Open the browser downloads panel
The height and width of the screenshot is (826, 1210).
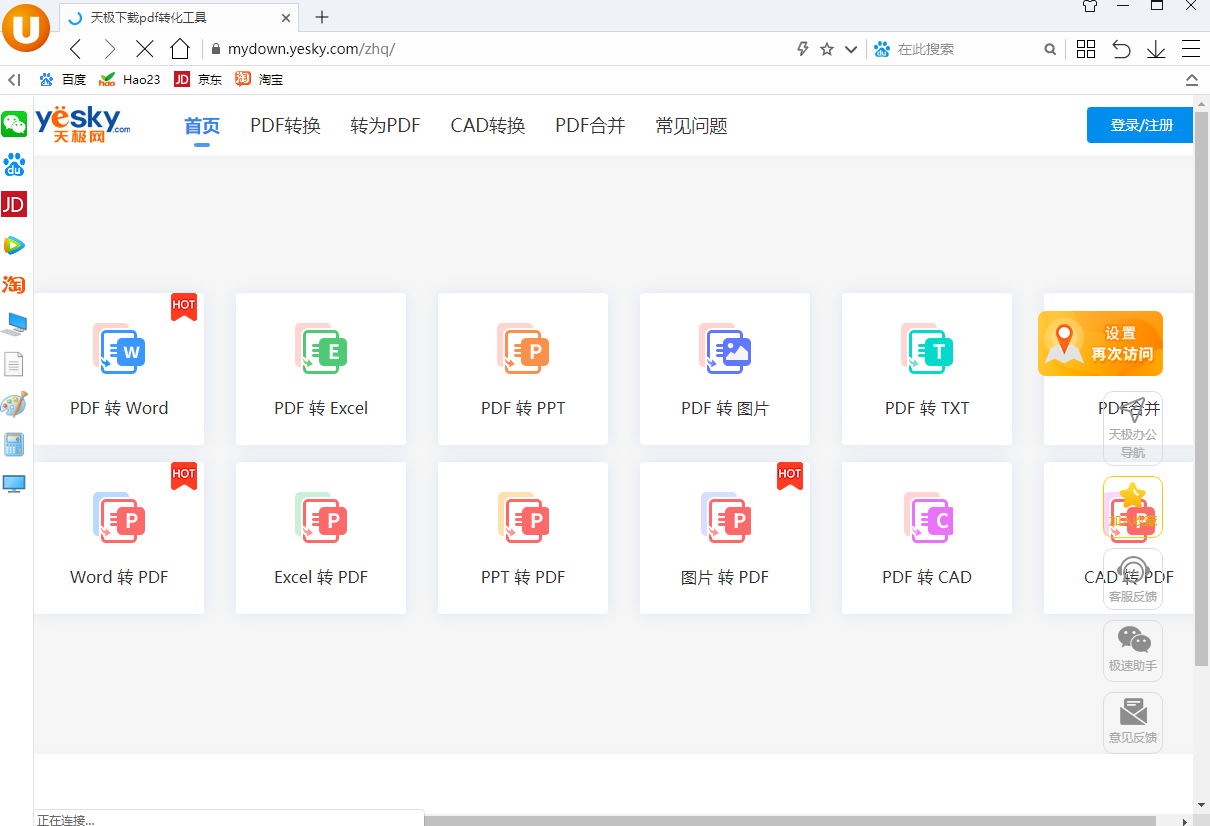click(1156, 49)
